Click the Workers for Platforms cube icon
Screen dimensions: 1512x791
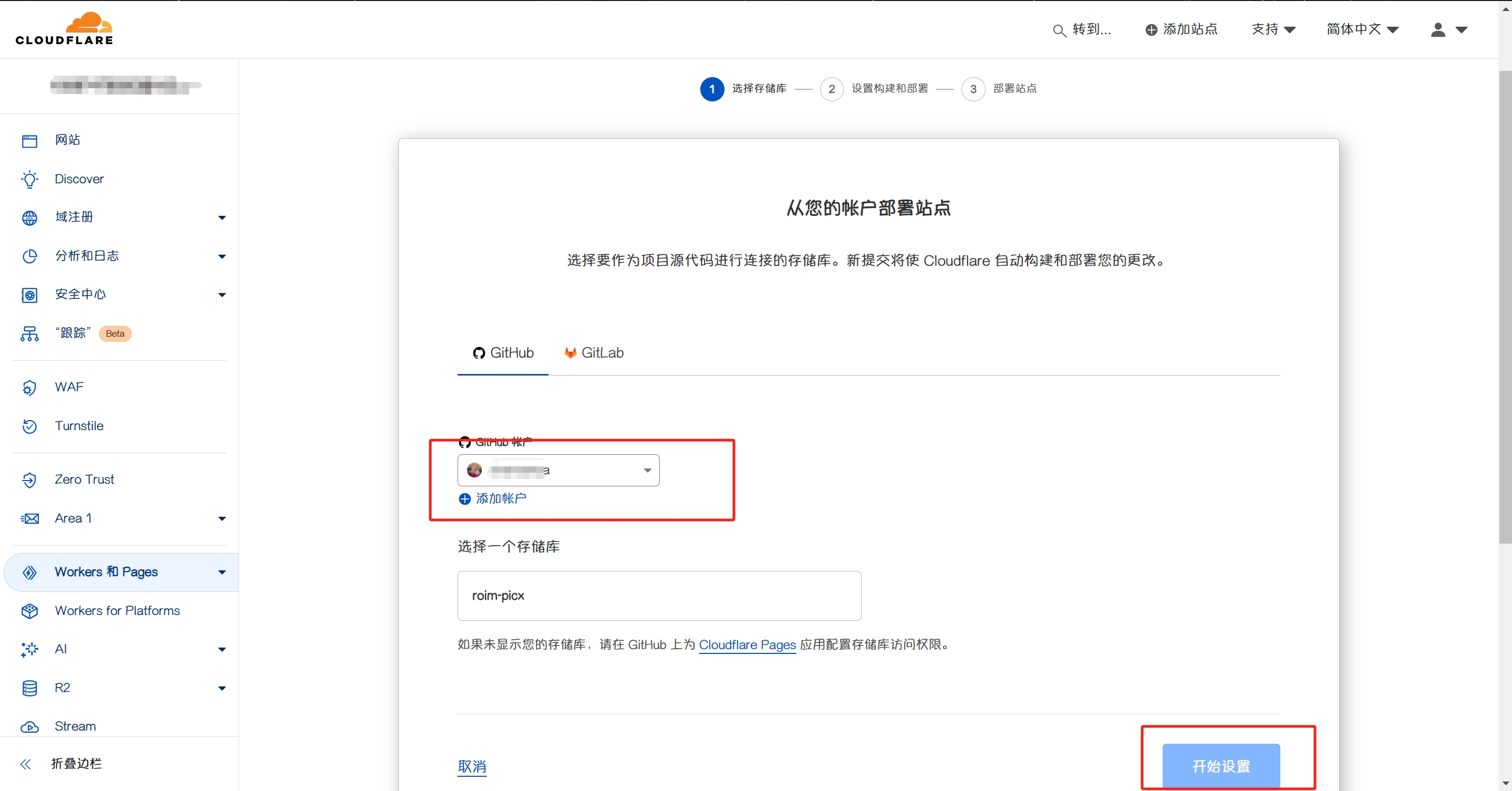point(29,611)
